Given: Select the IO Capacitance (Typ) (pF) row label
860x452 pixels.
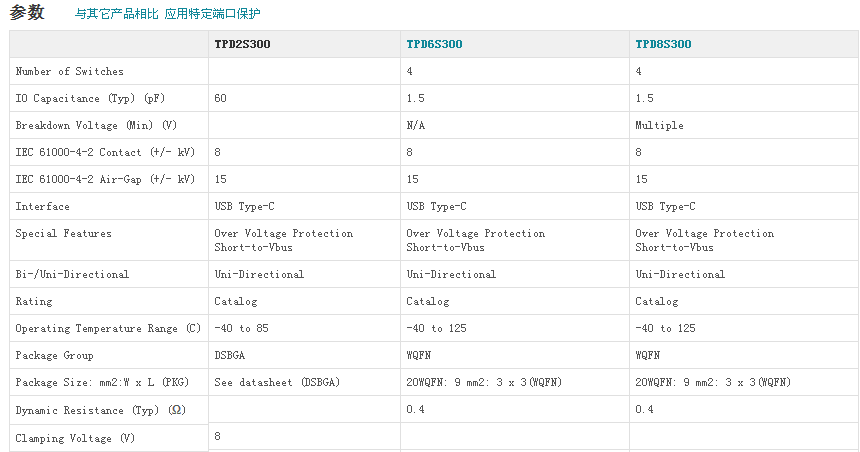Looking at the screenshot, I should (x=90, y=98).
